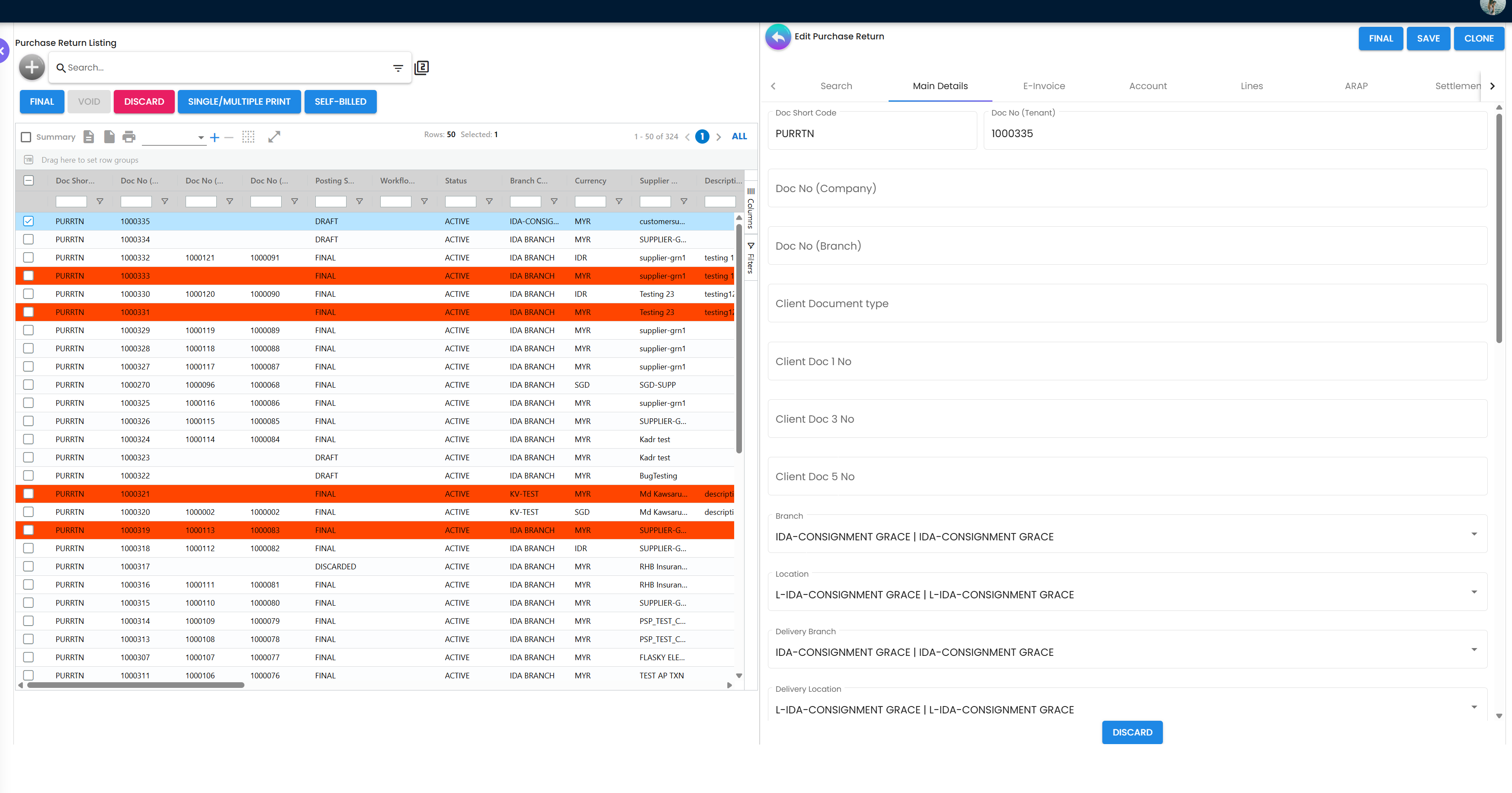1512x793 pixels.
Task: Click the Client Doc 1 No field
Action: click(1127, 361)
